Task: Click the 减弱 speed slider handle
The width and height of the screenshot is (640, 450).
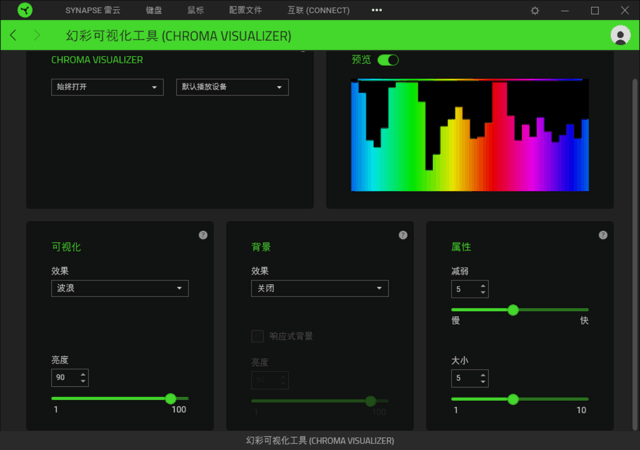Action: 513,310
